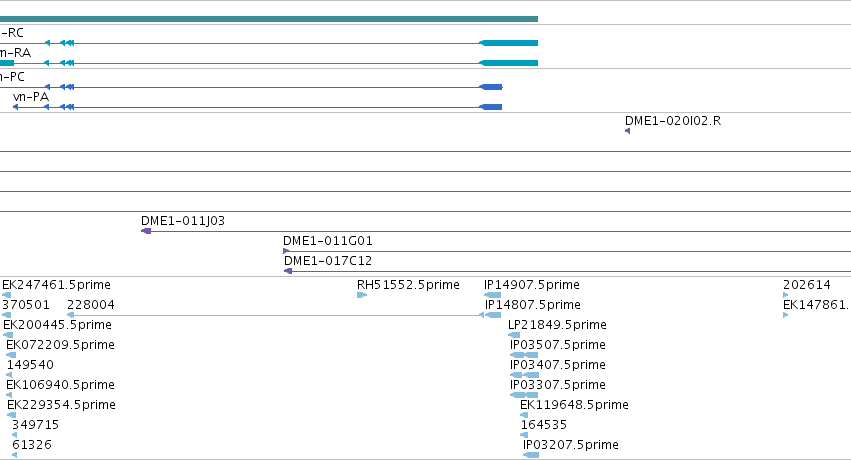The width and height of the screenshot is (851, 460).
Task: Select the DME1-011G01 start arrow glyph
Action: pos(286,251)
